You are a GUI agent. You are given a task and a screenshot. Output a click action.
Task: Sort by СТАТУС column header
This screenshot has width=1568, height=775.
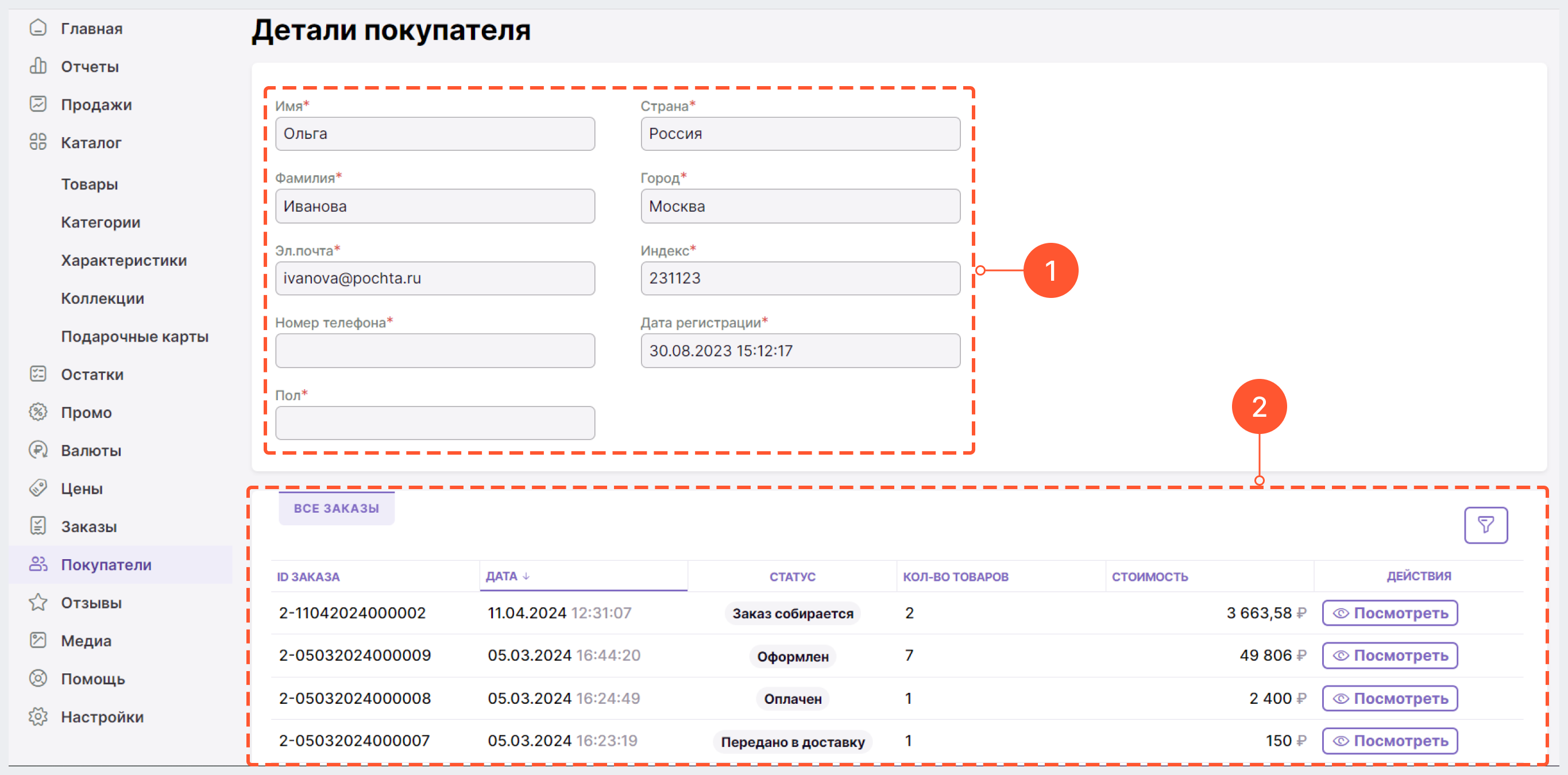pyautogui.click(x=792, y=577)
